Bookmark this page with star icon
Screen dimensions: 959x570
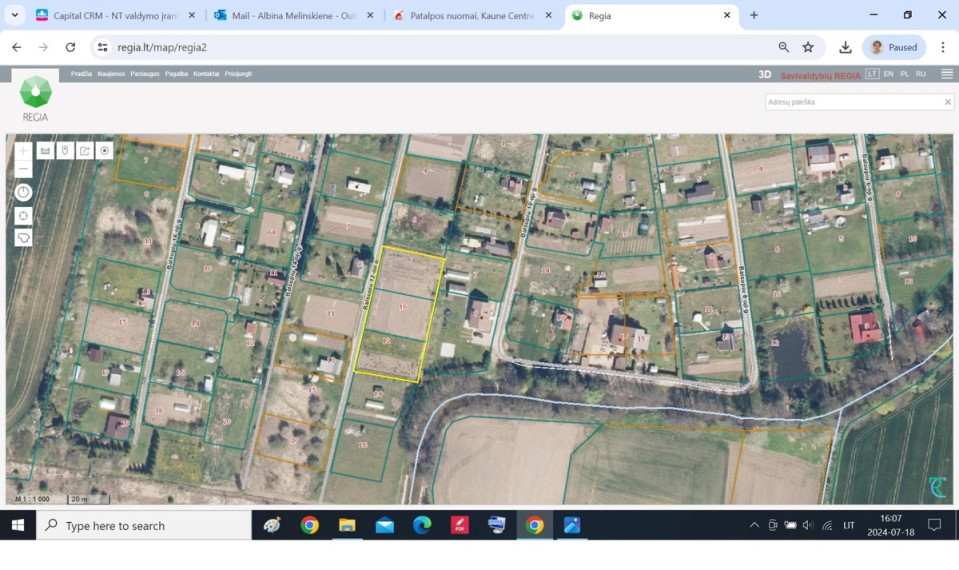(808, 47)
